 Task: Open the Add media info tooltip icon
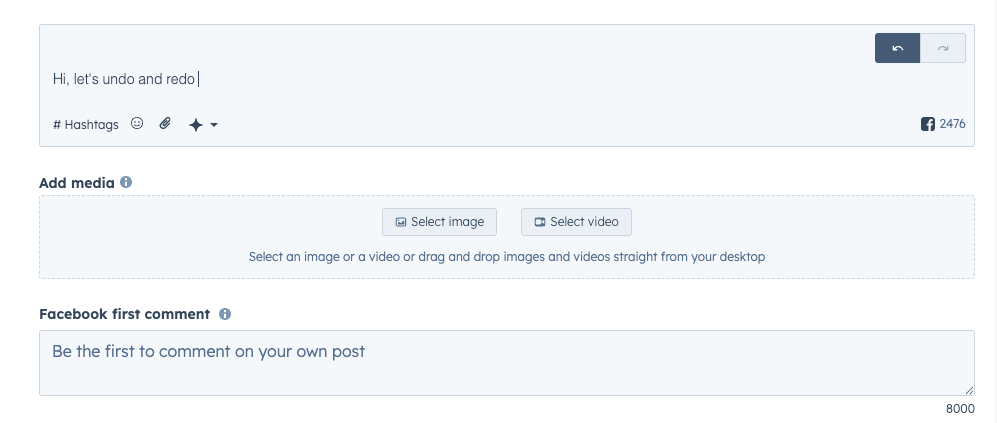[x=126, y=183]
